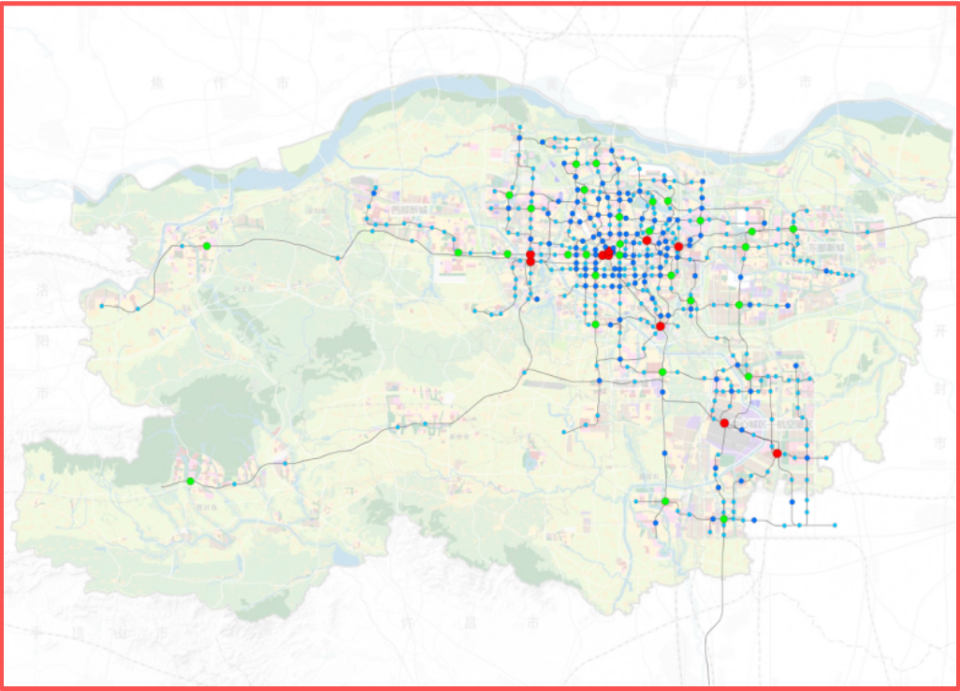Click the 乡 character at the top right
The width and height of the screenshot is (960, 691).
tap(742, 82)
